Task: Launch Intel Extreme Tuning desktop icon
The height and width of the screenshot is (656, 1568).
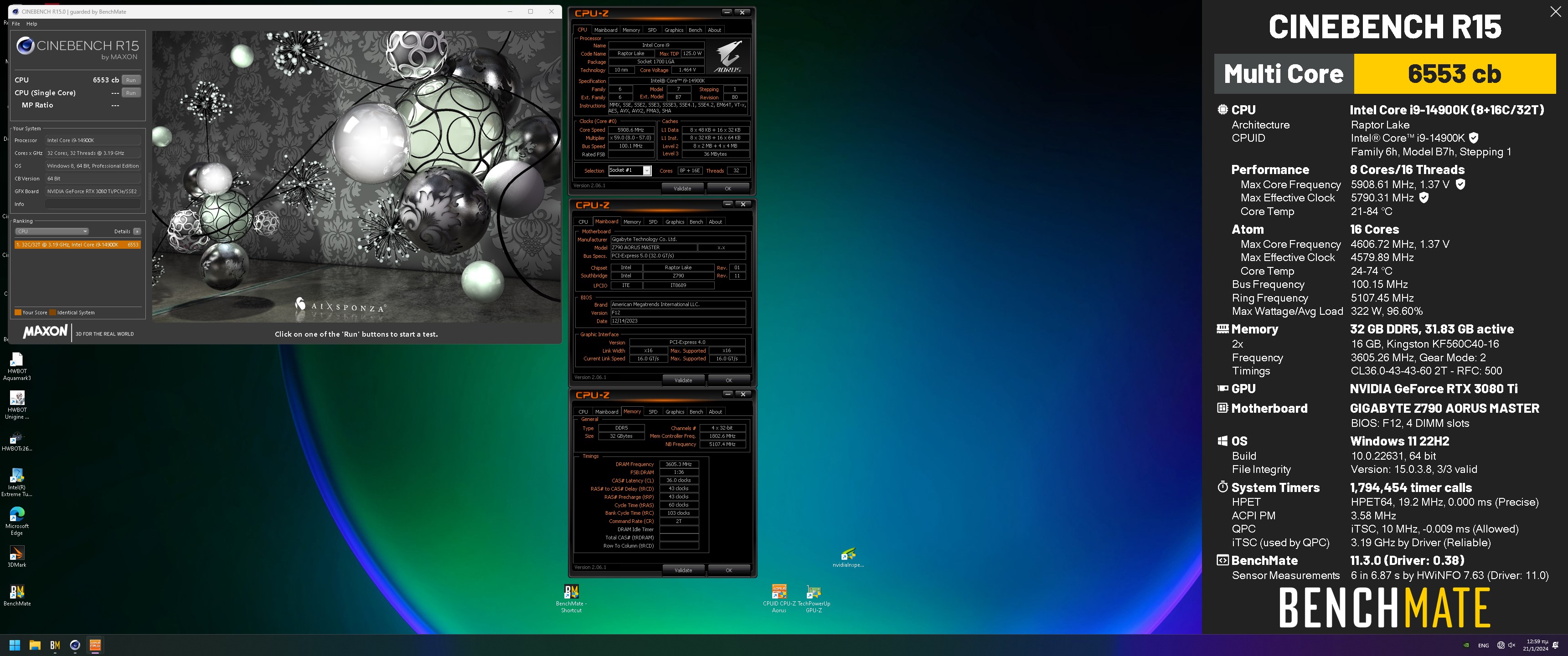Action: click(x=17, y=482)
